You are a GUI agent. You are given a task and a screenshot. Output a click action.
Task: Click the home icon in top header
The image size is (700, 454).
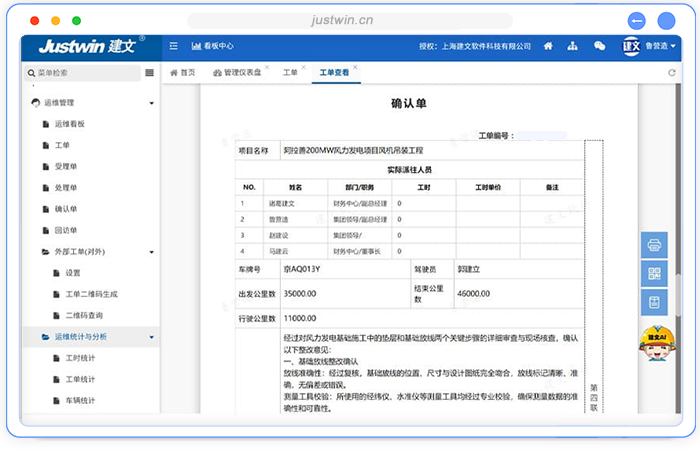click(x=548, y=46)
